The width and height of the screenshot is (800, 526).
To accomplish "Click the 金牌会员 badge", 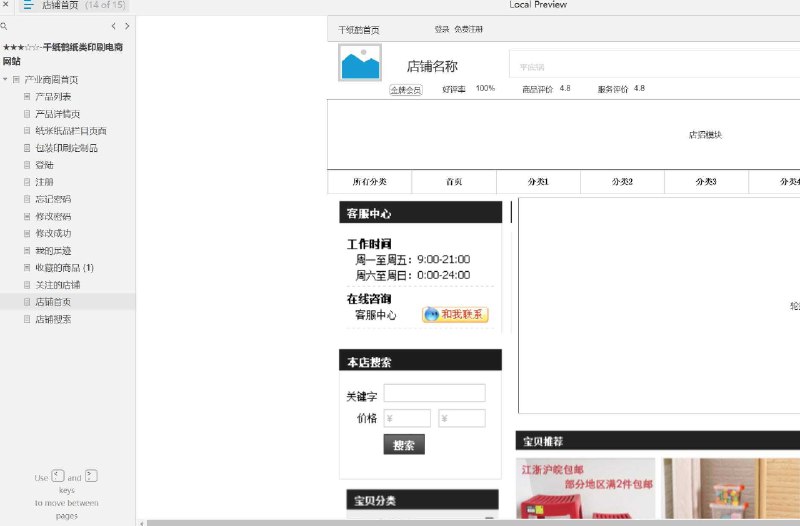I will (x=406, y=90).
